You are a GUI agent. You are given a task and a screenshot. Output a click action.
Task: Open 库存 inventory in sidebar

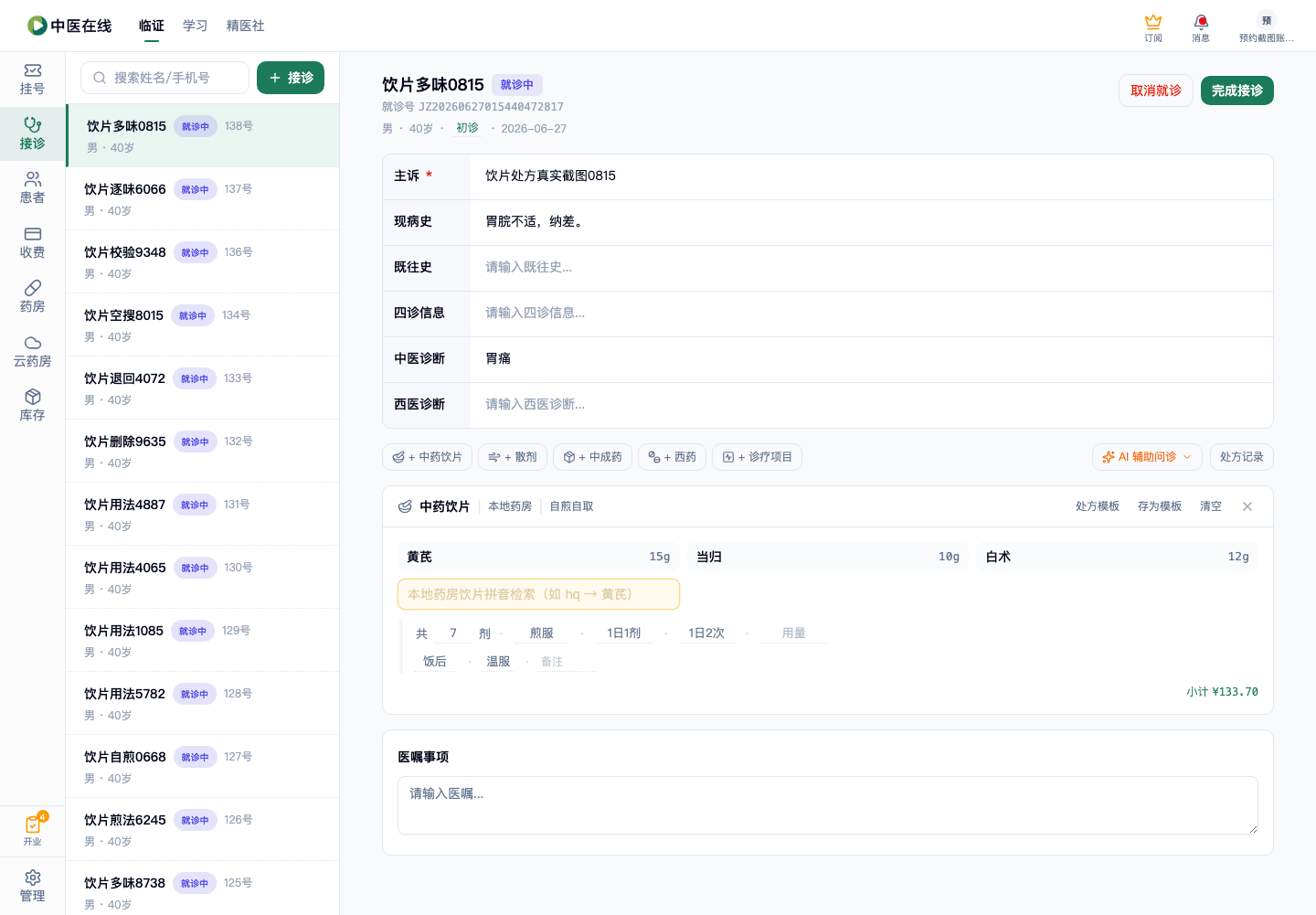(32, 406)
